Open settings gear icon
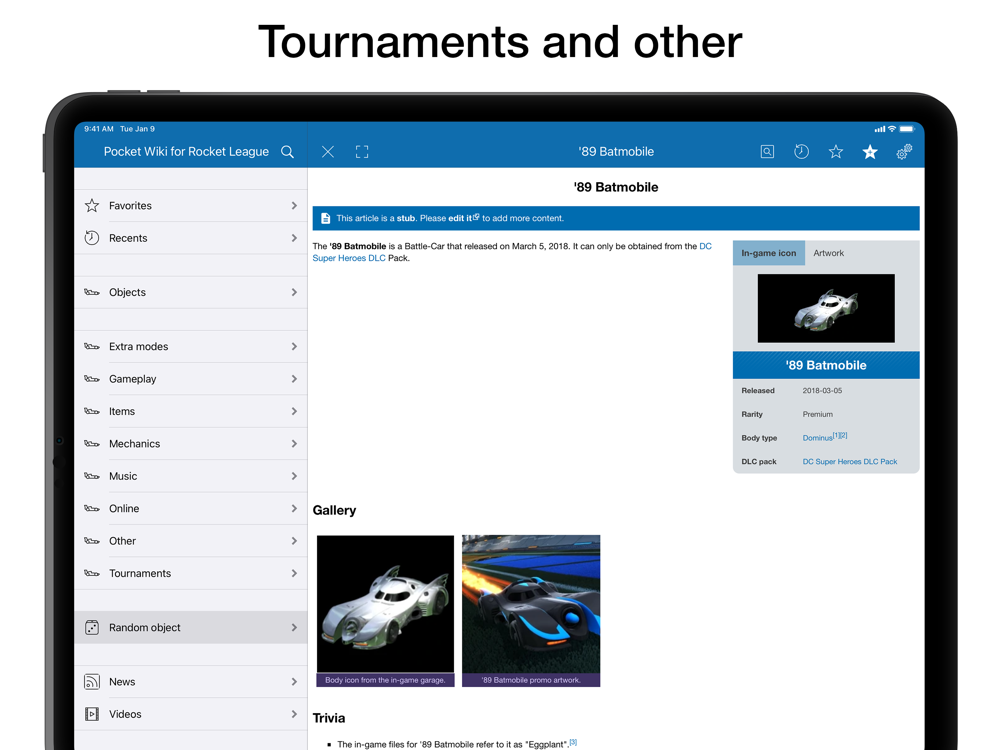This screenshot has width=1000, height=750. [x=904, y=152]
